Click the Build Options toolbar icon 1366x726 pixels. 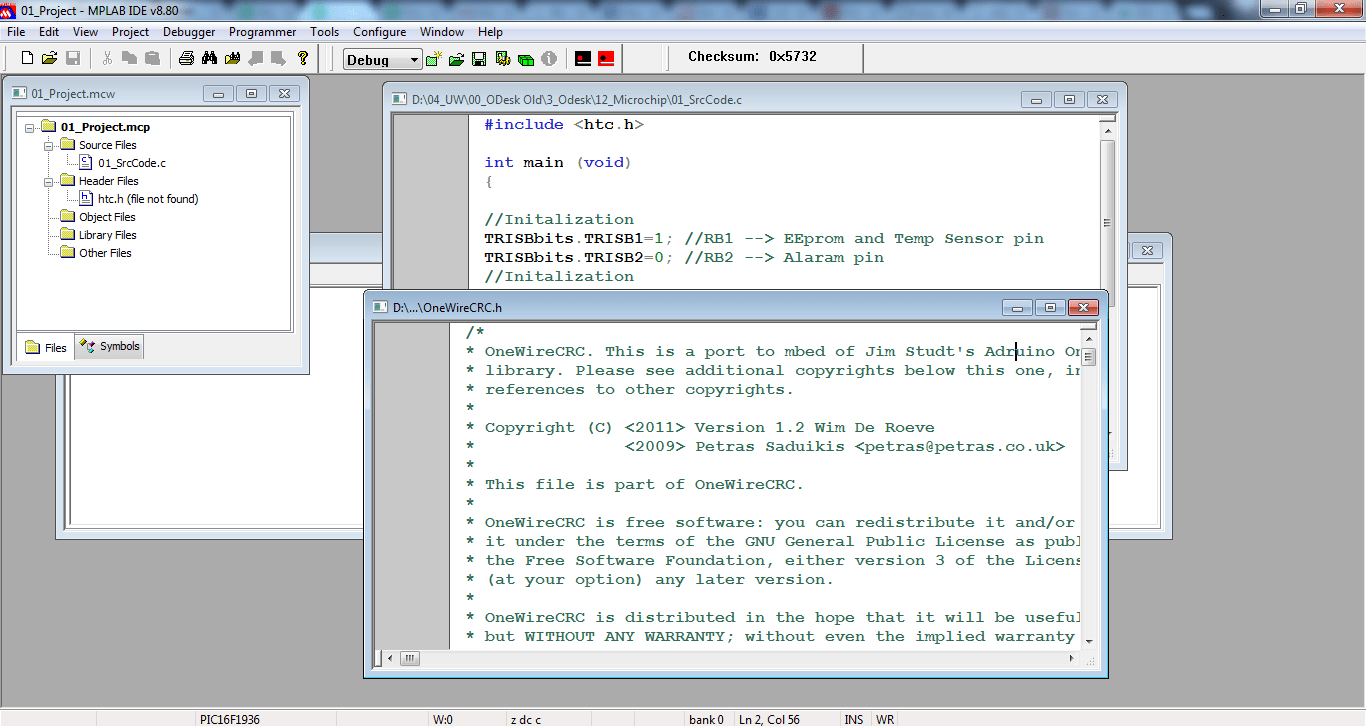click(503, 60)
